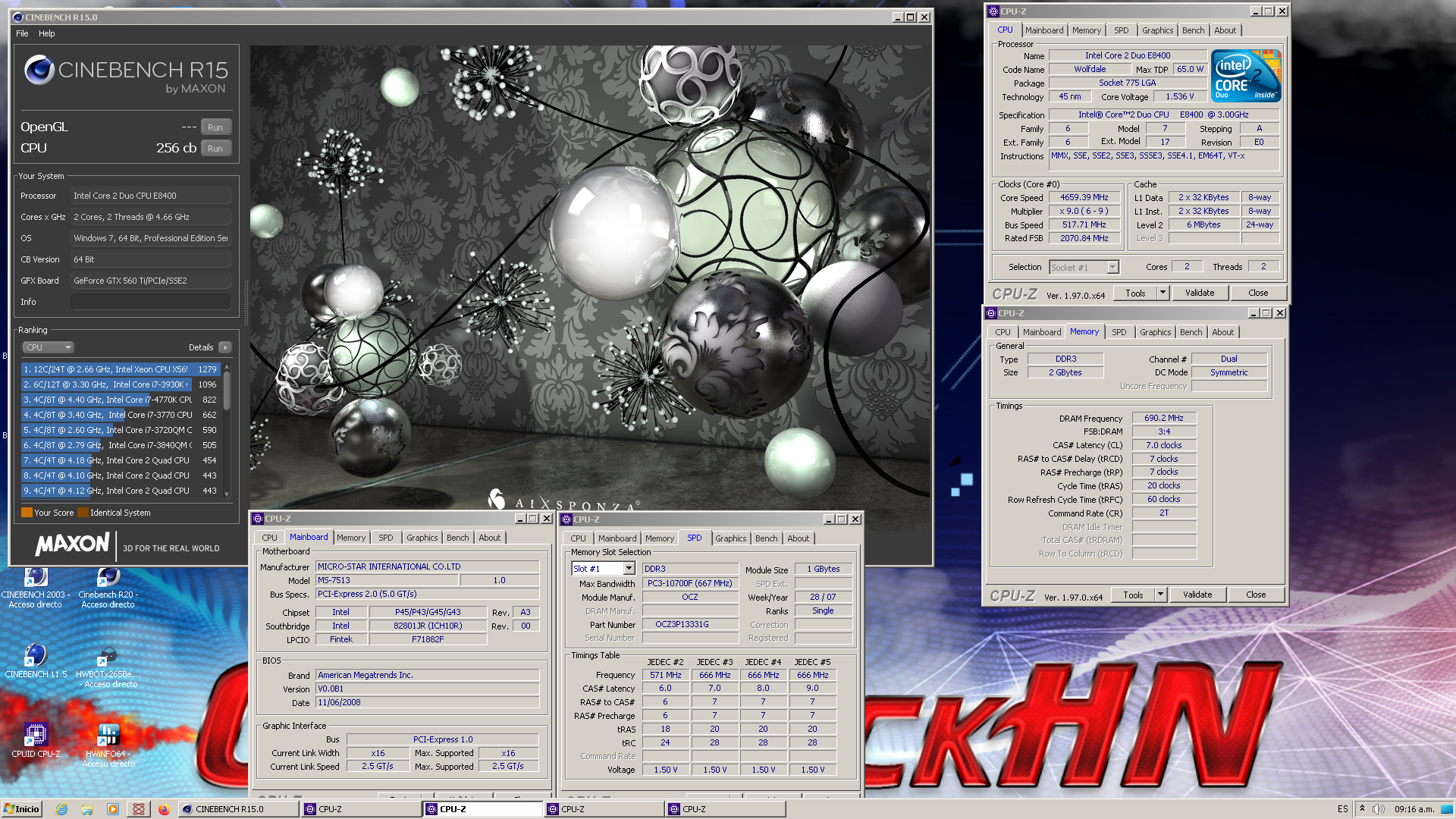Show hidden tray icons chevron
The width and height of the screenshot is (1456, 819).
point(1362,809)
